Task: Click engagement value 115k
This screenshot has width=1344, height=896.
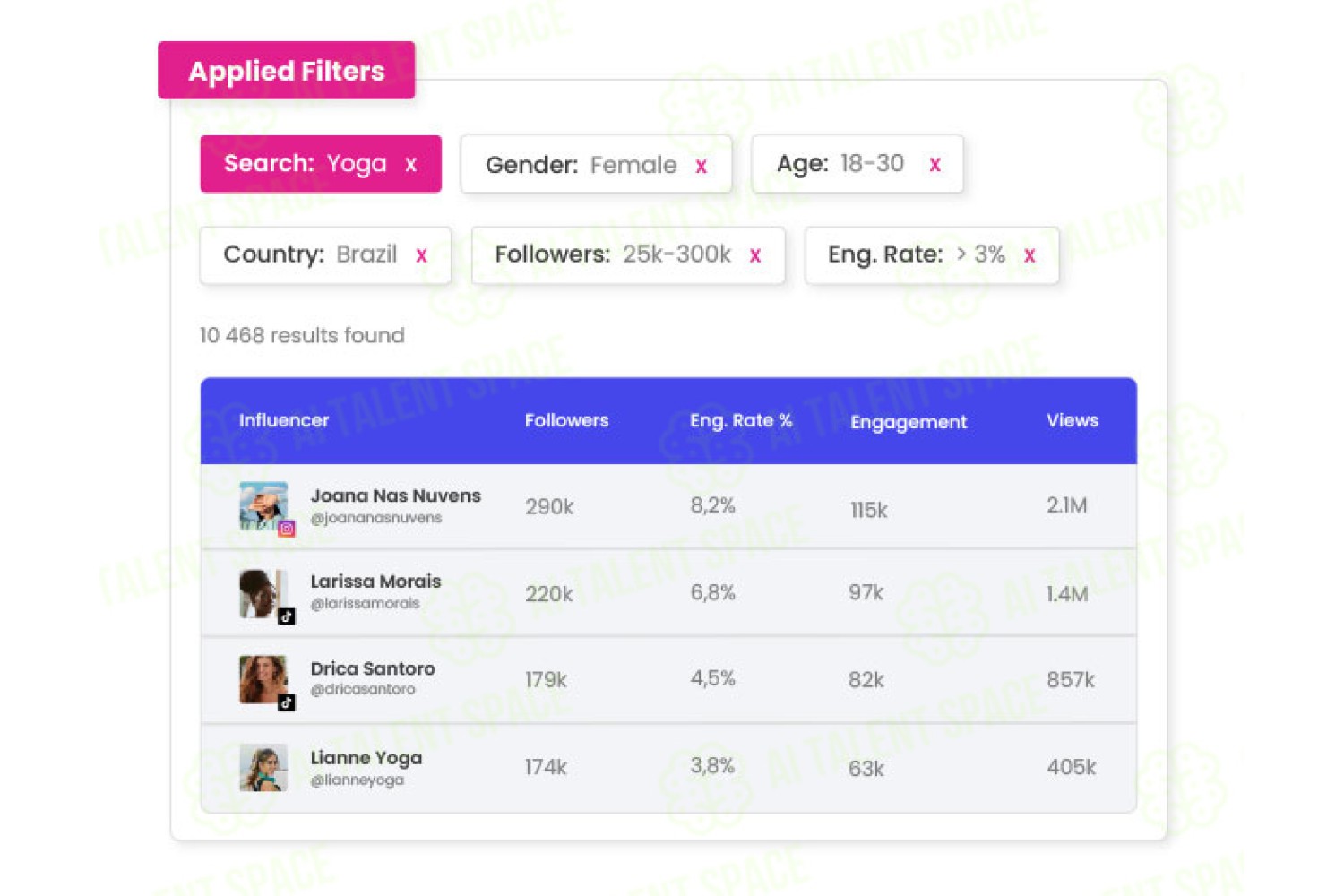Action: coord(868,511)
